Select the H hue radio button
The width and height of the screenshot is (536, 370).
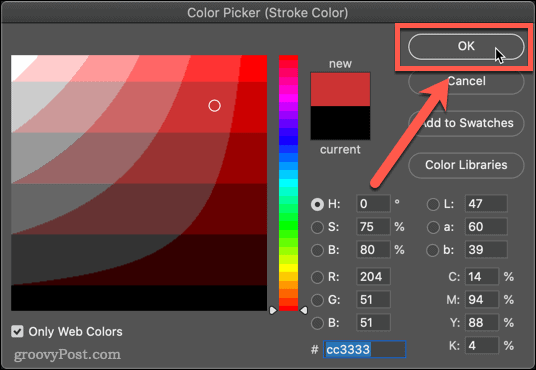point(317,204)
